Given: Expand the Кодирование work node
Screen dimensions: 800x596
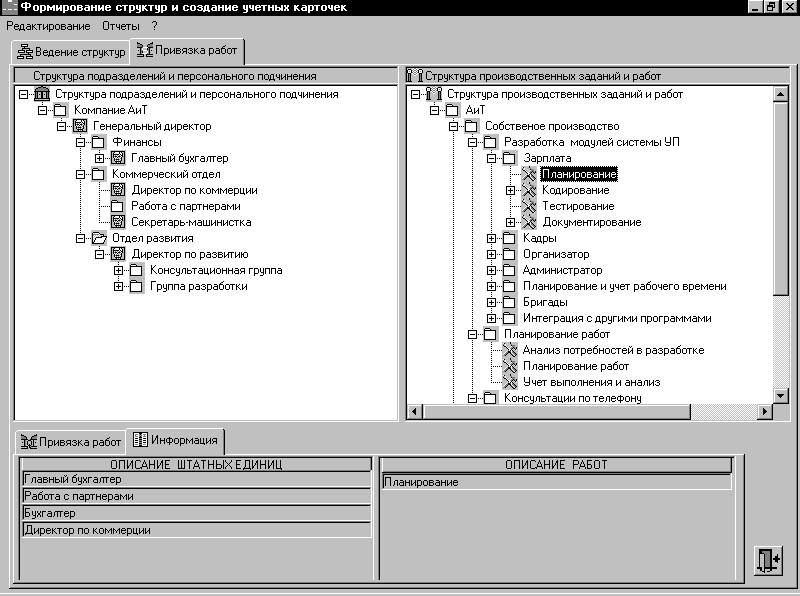Looking at the screenshot, I should 510,190.
